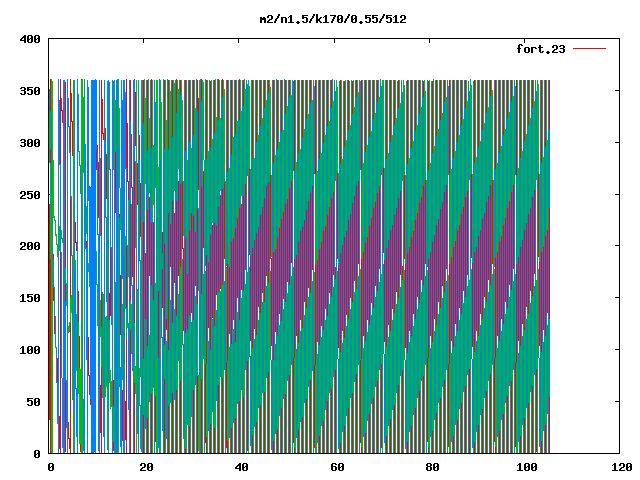
Task: Click the plot title m2/n1.5/k170/0.55/512
Action: pyautogui.click(x=333, y=19)
